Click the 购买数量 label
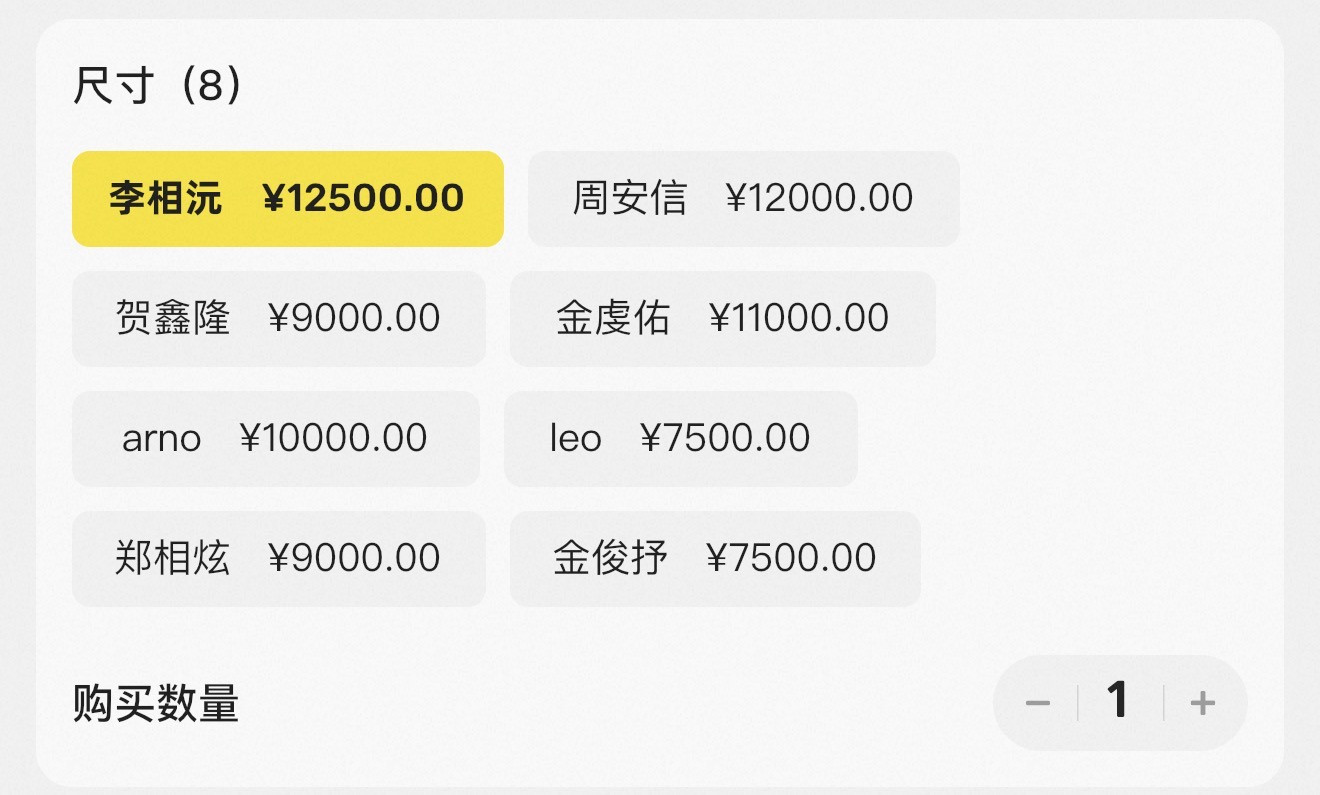 (x=156, y=704)
